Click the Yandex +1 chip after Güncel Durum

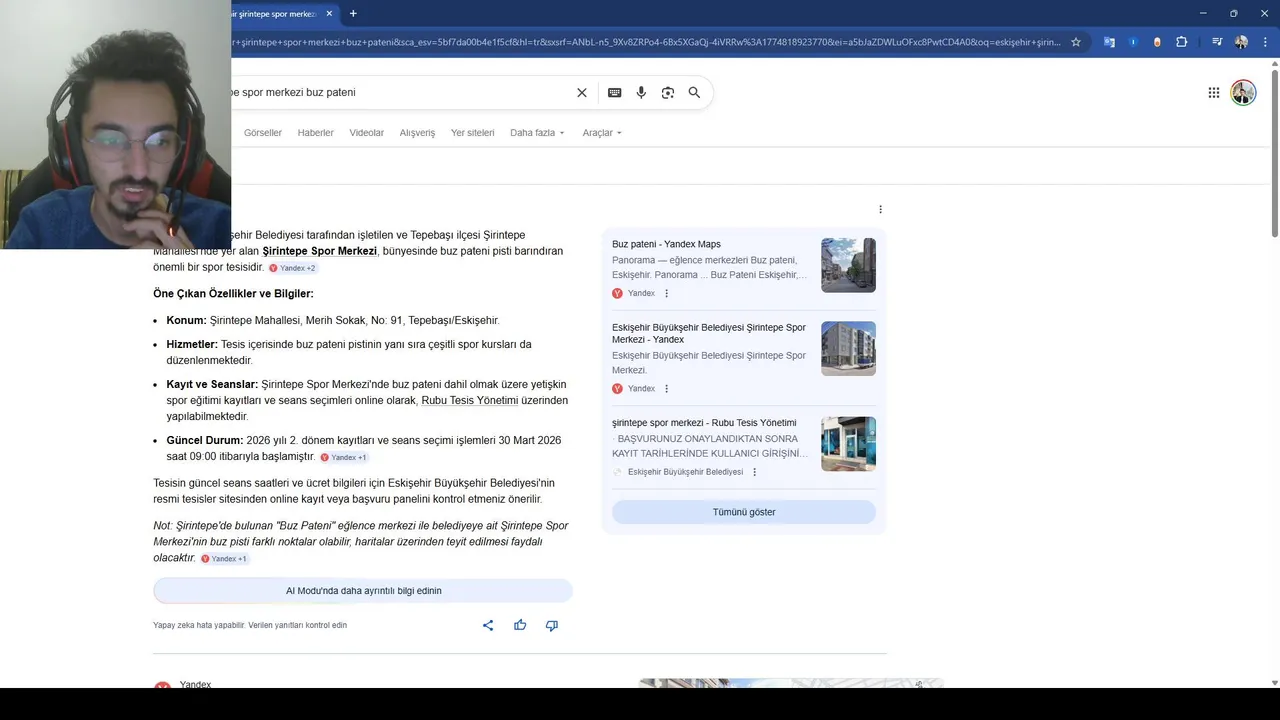pos(344,457)
